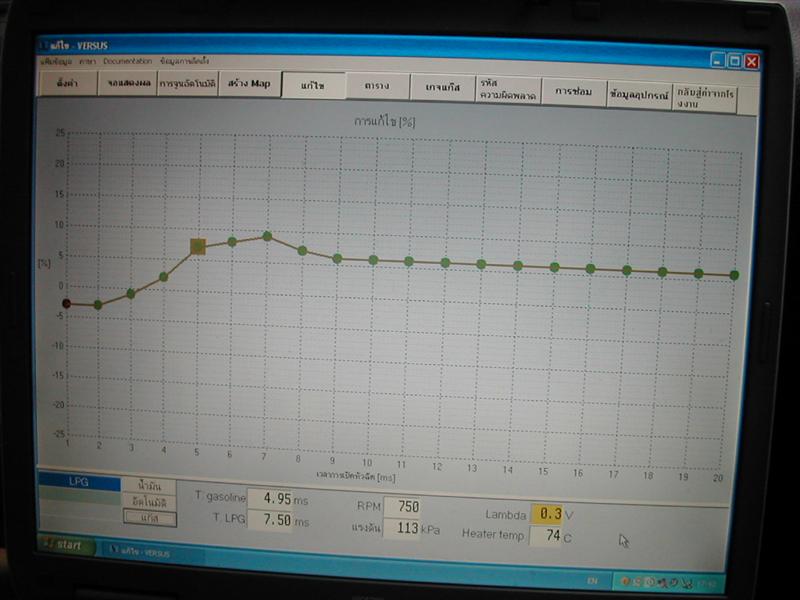Click the VERSUS taskbar window button
The image size is (800, 600).
[x=140, y=552]
